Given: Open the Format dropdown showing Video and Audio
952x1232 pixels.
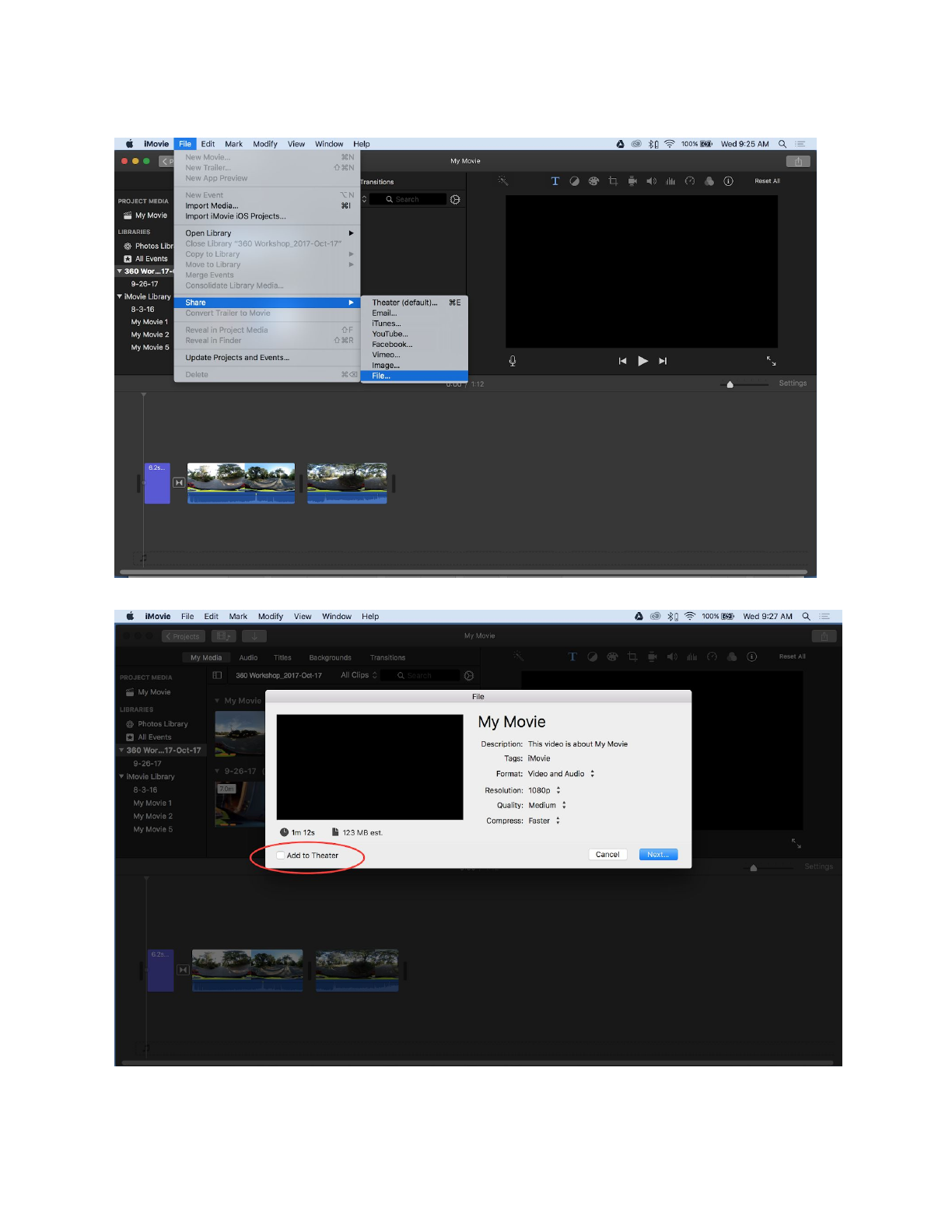Looking at the screenshot, I should [x=562, y=774].
